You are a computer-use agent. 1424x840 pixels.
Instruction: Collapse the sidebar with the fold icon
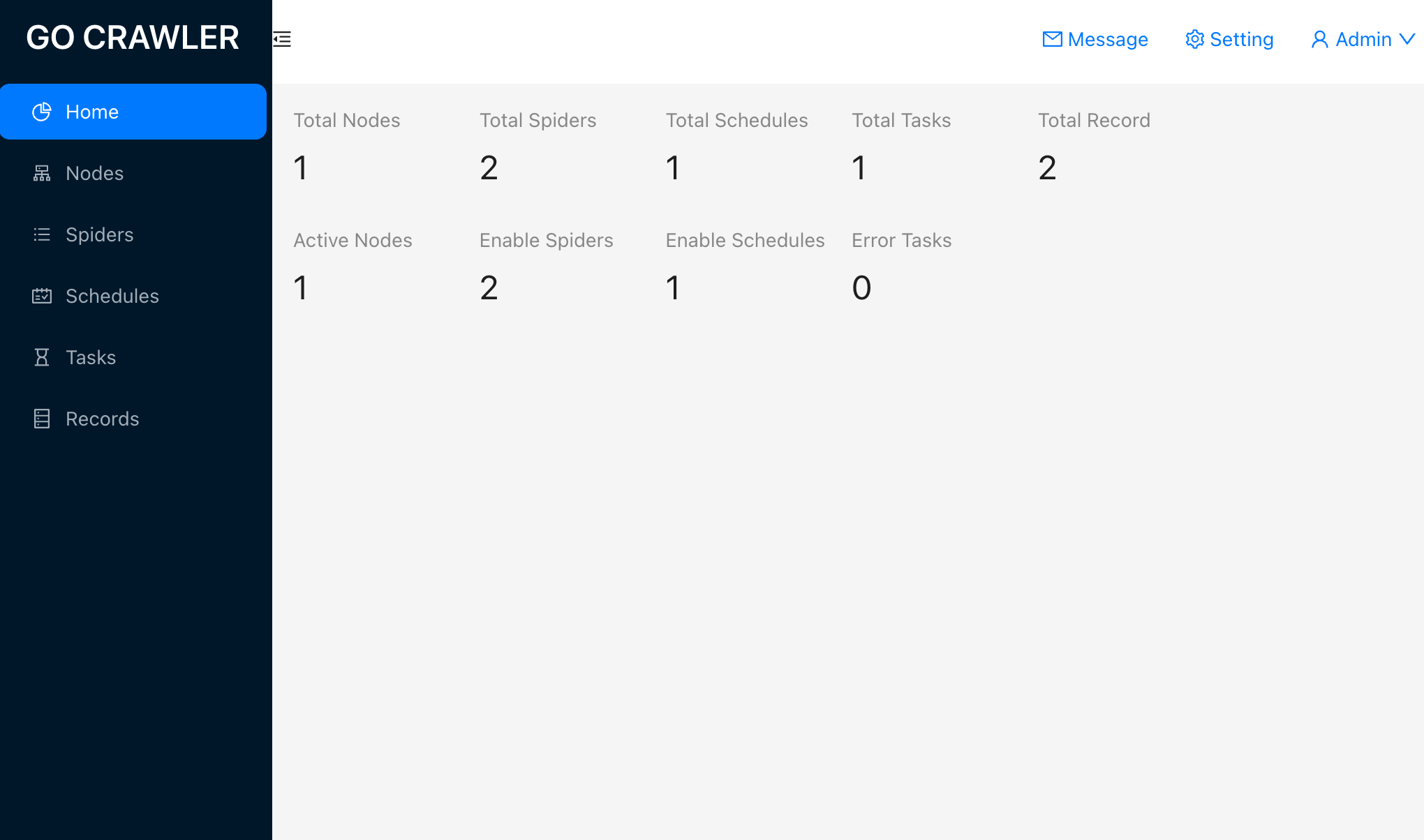click(282, 39)
